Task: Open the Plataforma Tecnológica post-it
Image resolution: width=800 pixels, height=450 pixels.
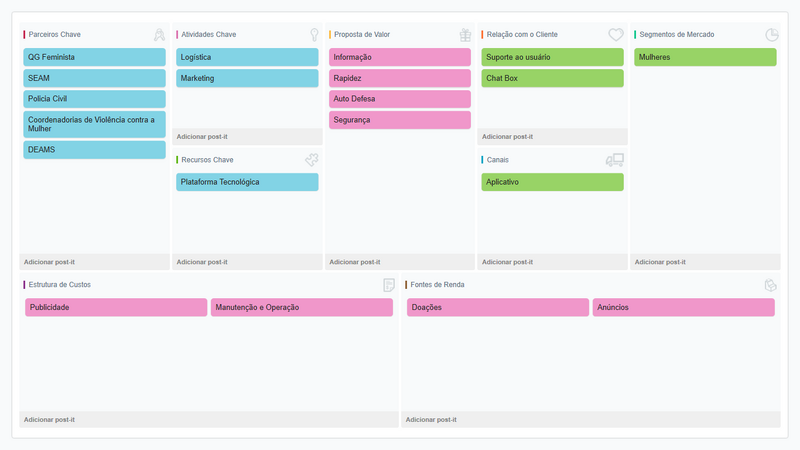Action: click(x=247, y=182)
